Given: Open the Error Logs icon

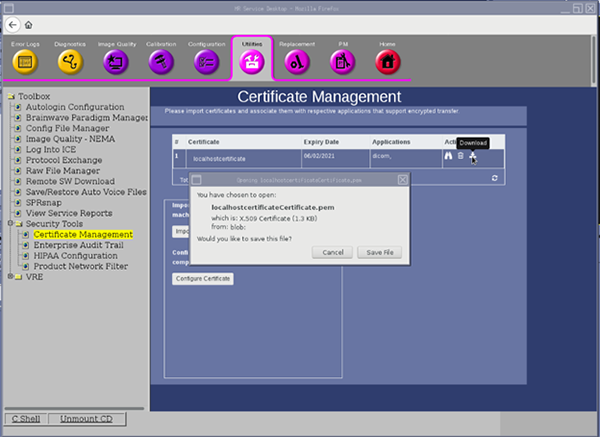Looking at the screenshot, I should point(25,62).
